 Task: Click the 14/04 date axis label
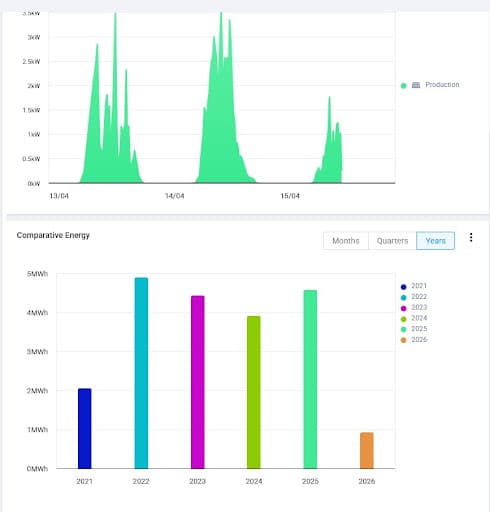click(175, 196)
